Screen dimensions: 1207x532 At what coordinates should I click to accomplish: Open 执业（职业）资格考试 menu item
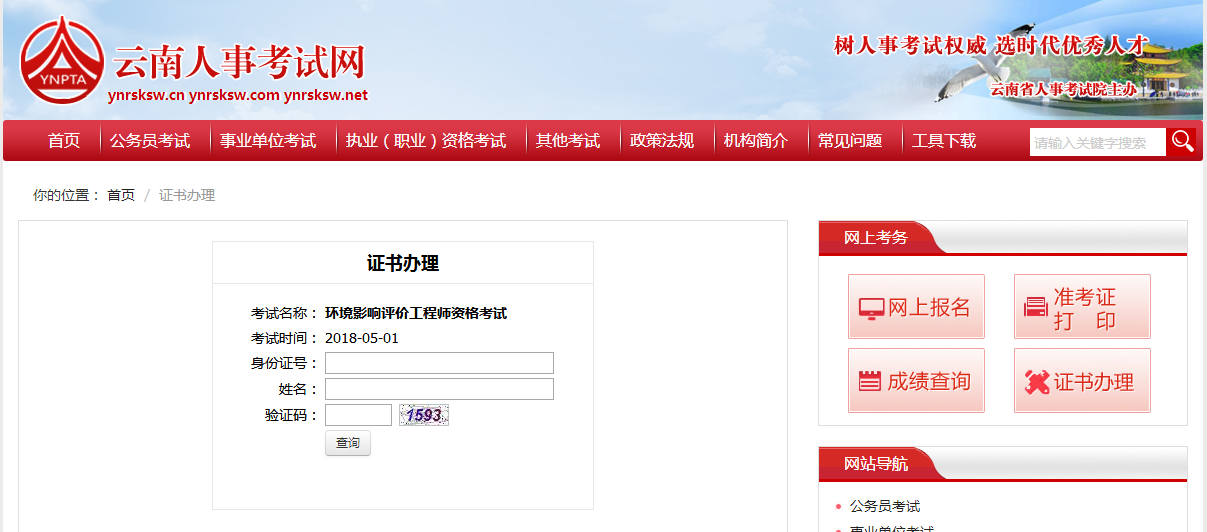click(x=426, y=141)
